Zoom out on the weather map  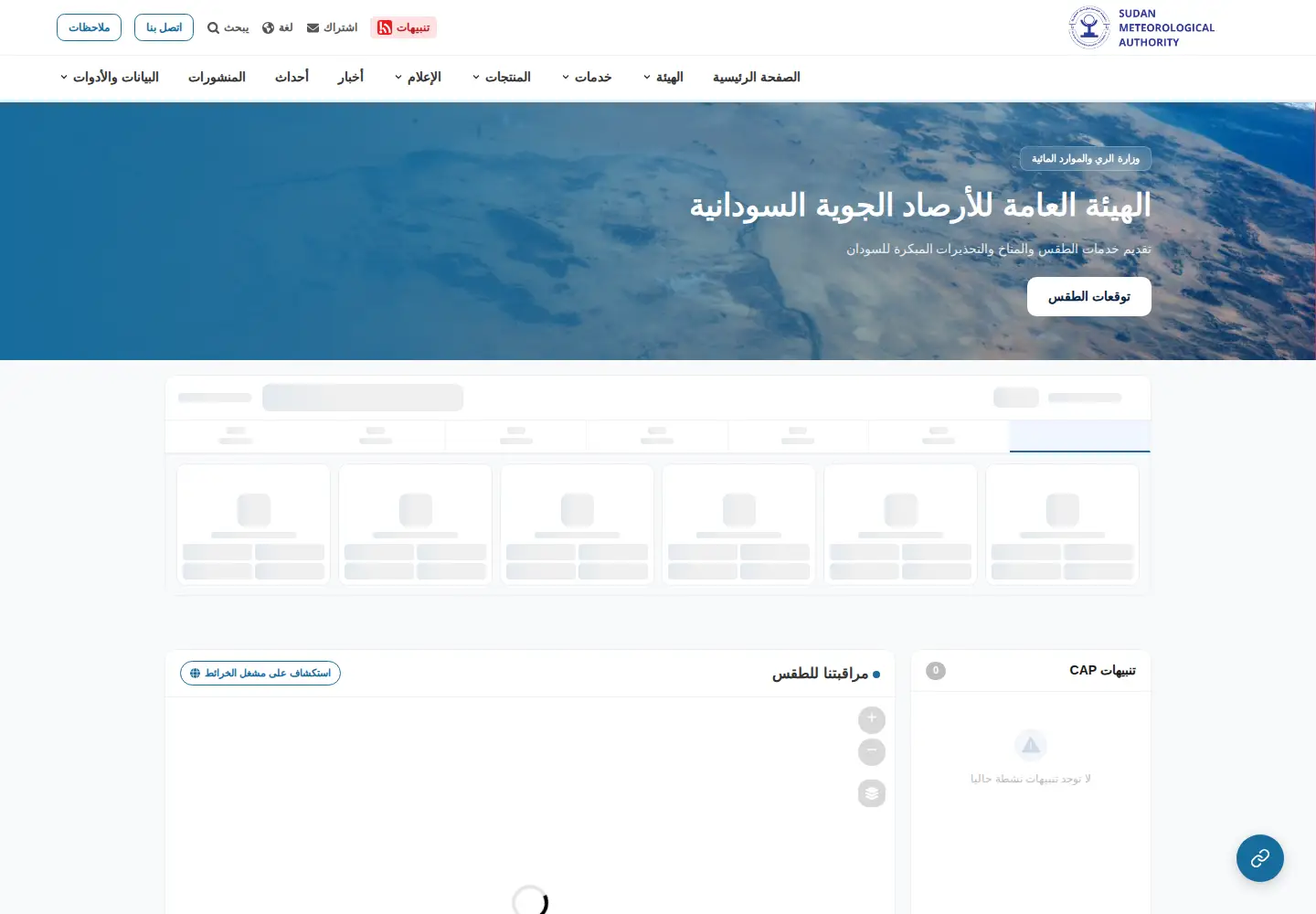(872, 752)
